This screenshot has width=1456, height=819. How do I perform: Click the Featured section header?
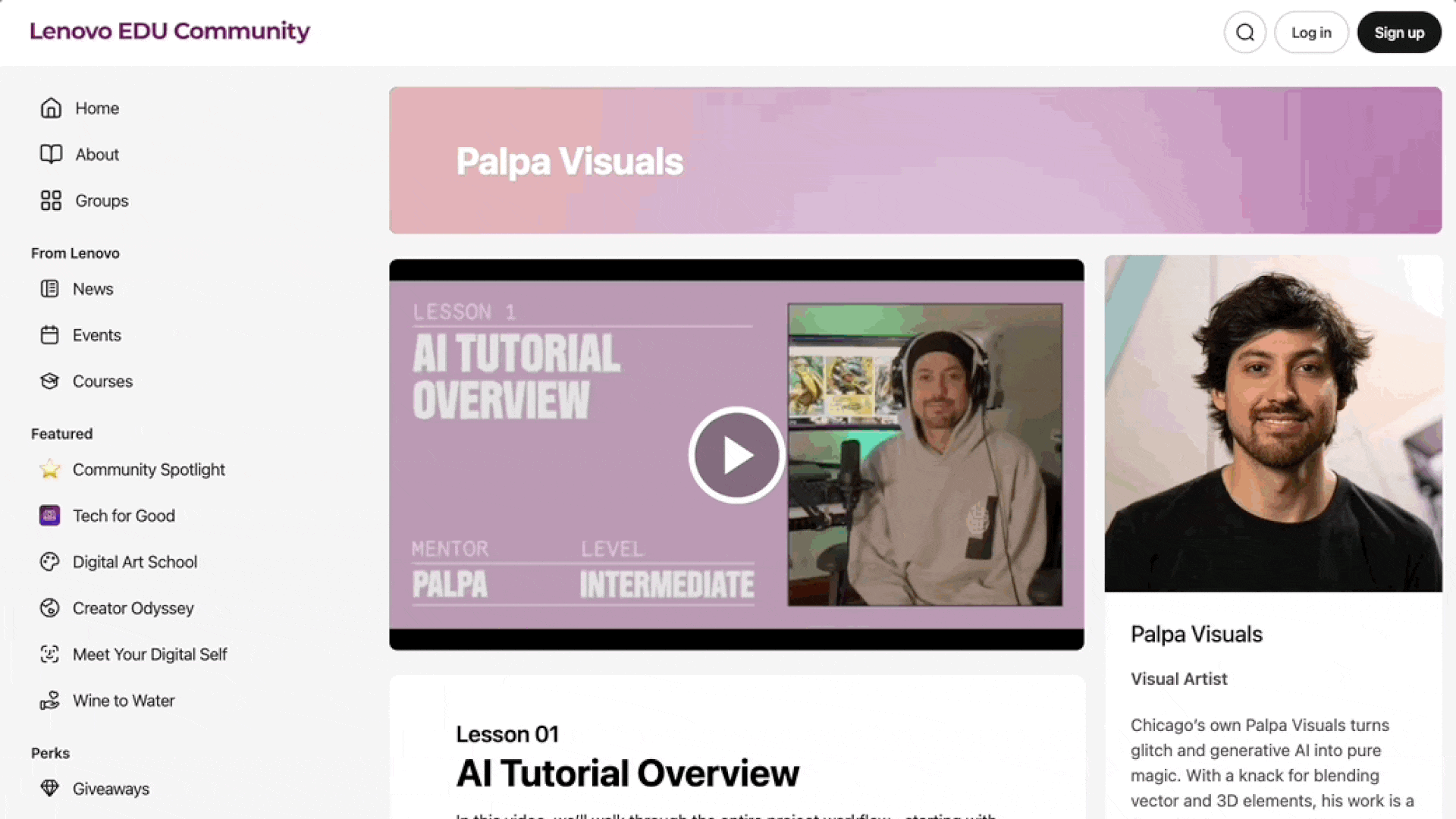coord(61,434)
